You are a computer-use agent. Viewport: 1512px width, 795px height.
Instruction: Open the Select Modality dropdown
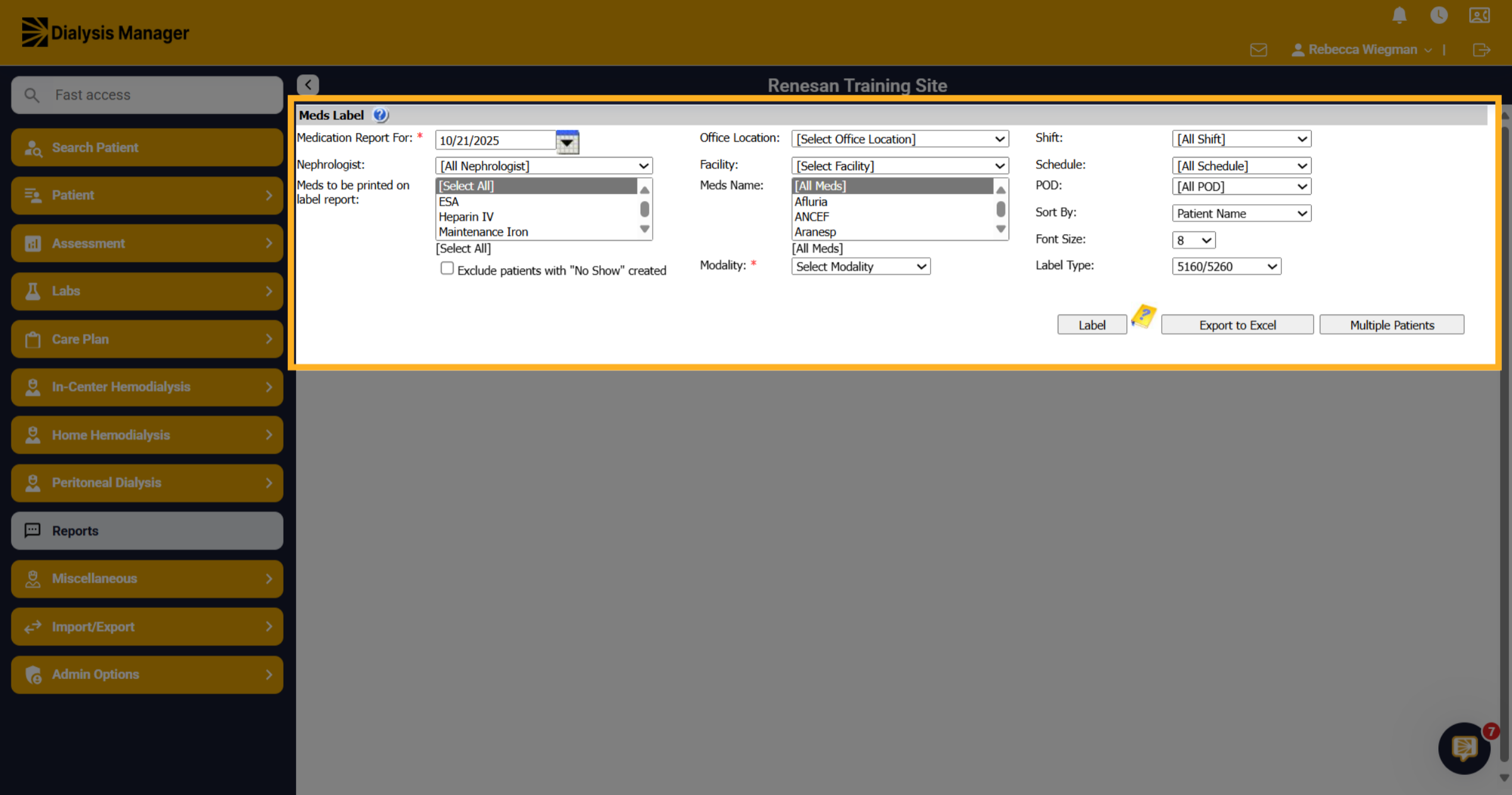[x=861, y=266]
